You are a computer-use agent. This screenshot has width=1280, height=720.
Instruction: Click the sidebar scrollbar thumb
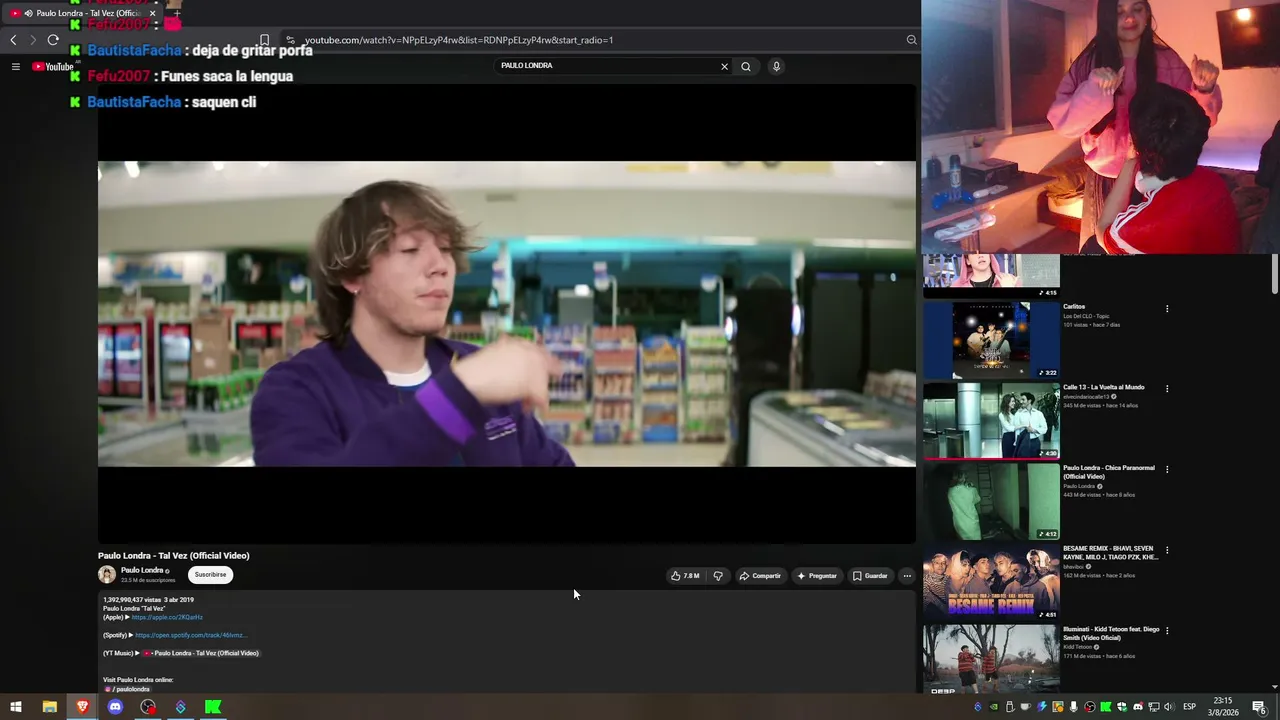[1275, 274]
